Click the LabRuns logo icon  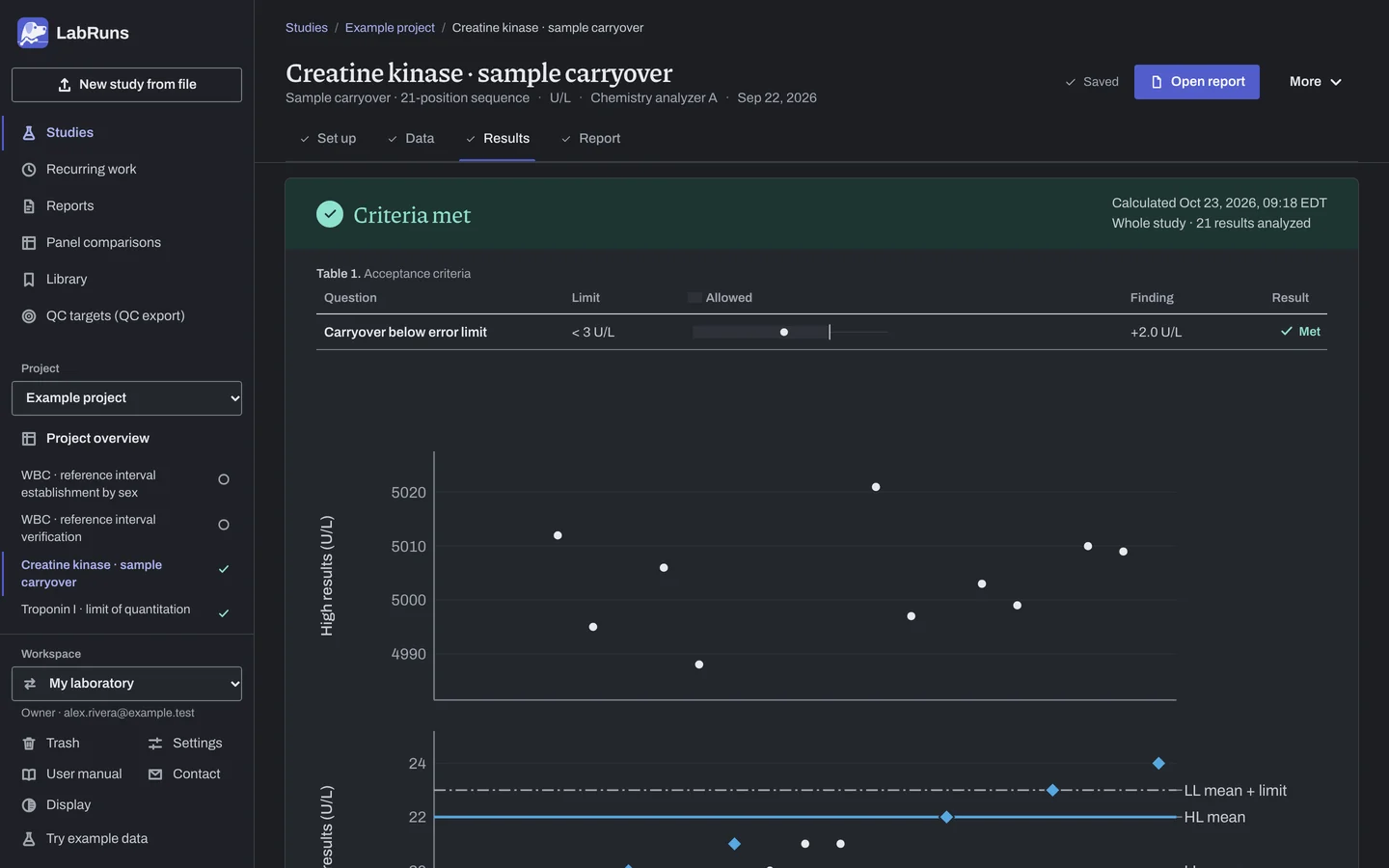click(x=33, y=33)
